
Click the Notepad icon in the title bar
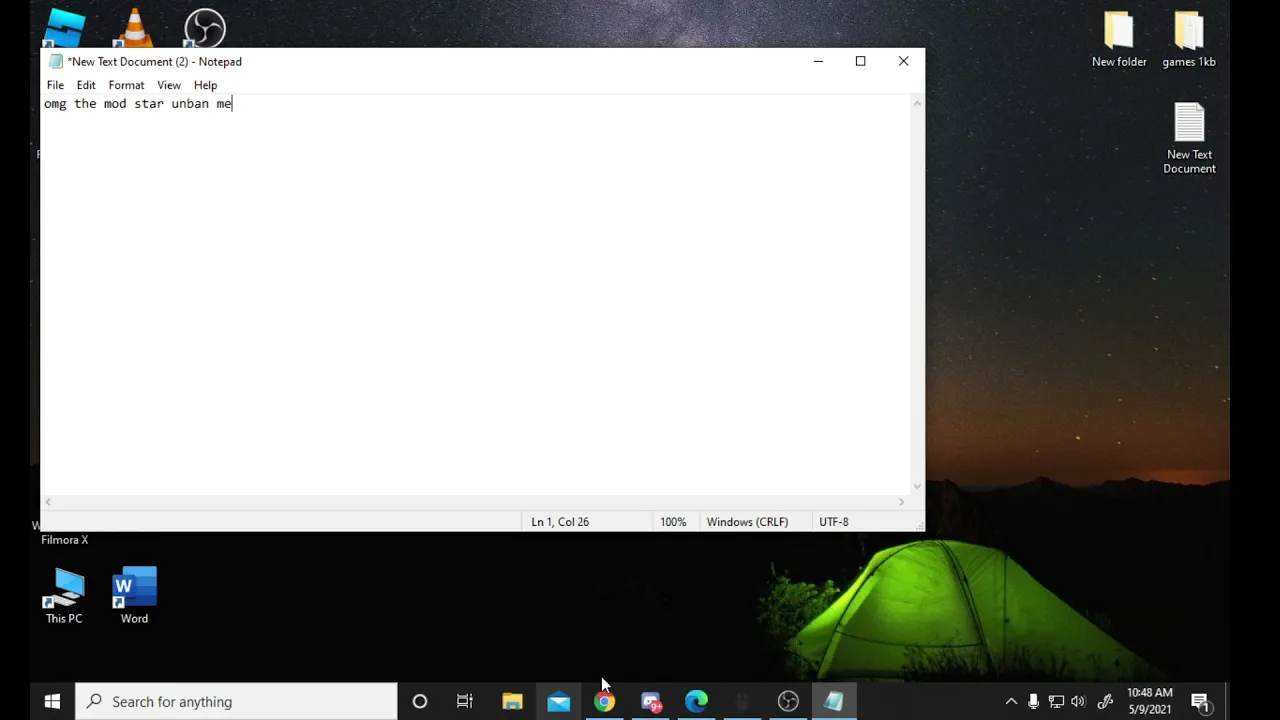coord(56,61)
